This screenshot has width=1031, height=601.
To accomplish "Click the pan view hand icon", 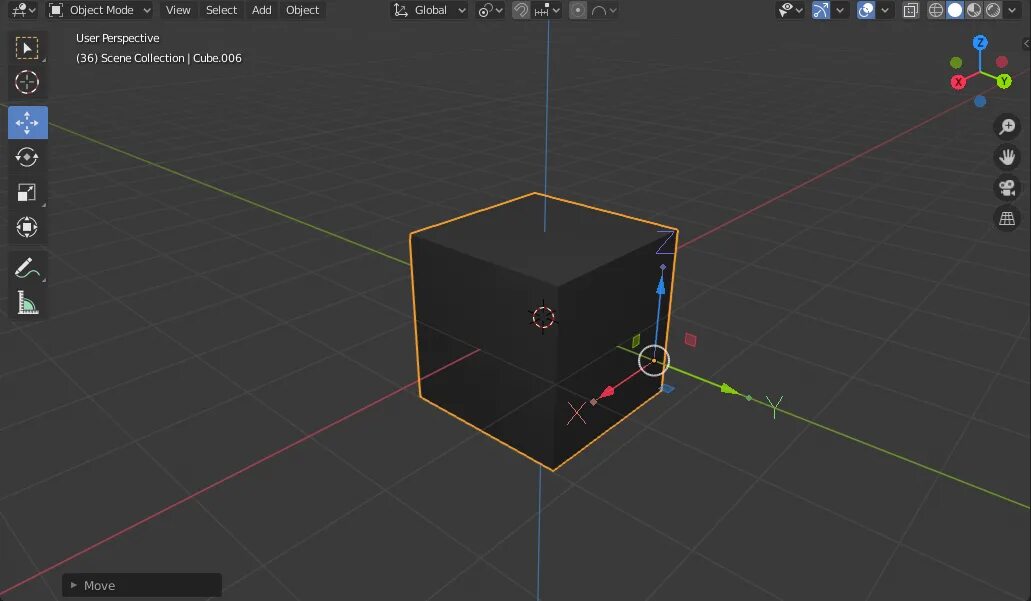I will [1007, 156].
